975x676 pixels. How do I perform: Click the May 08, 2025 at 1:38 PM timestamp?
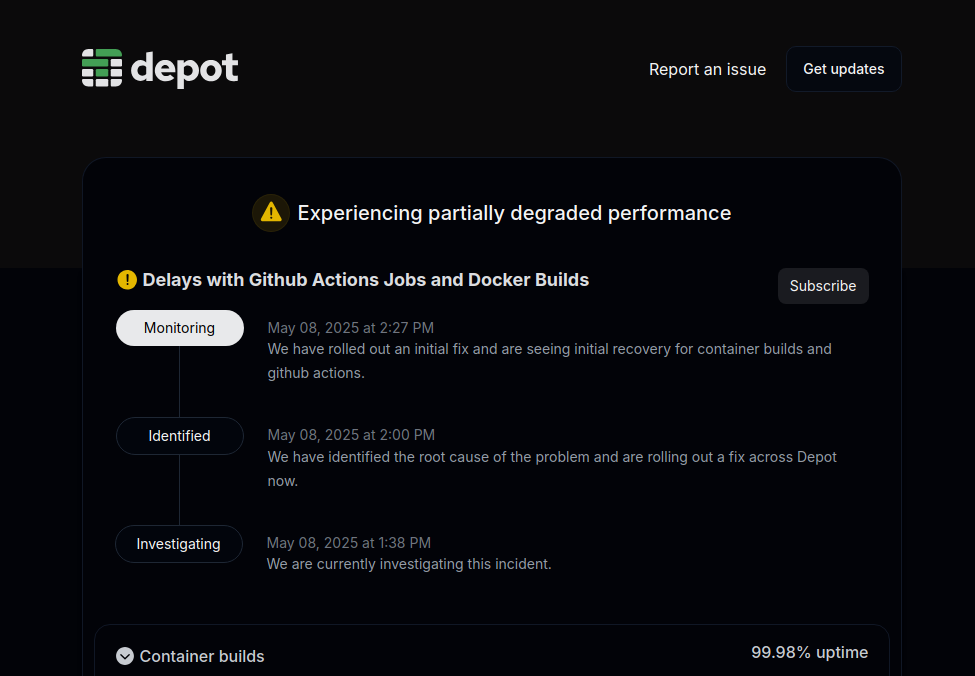349,543
